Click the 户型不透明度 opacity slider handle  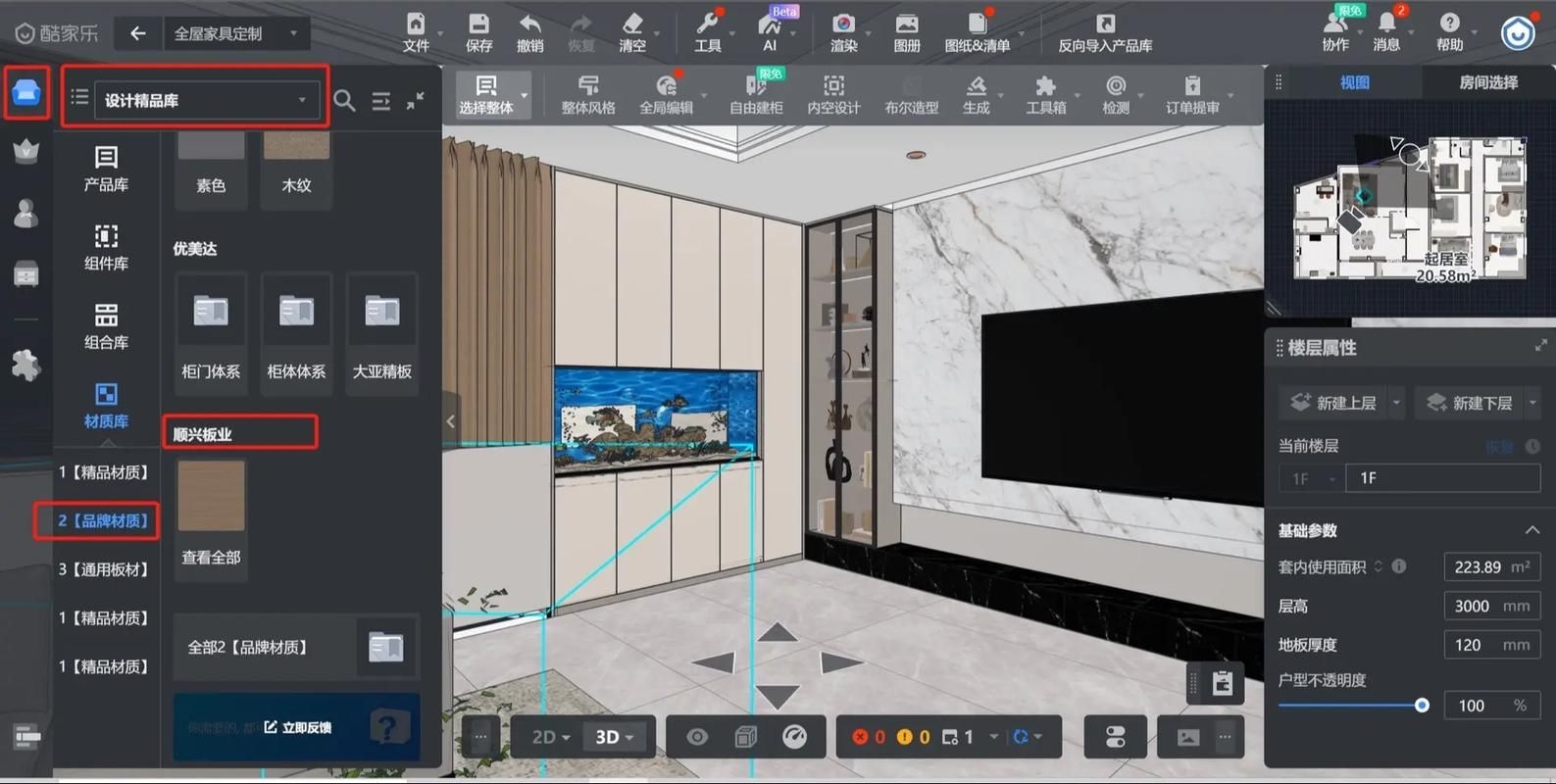1422,706
